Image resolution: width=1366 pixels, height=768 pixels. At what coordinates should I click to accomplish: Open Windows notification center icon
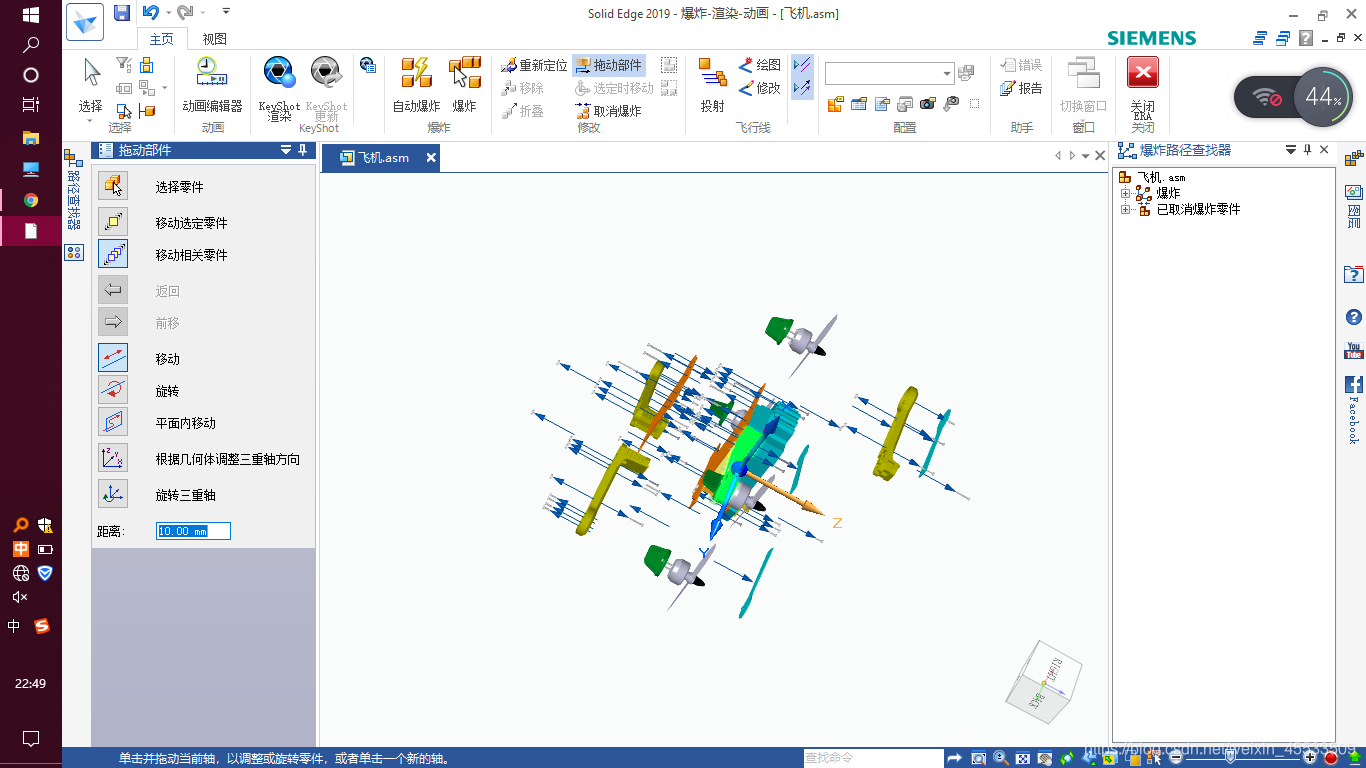[30, 739]
